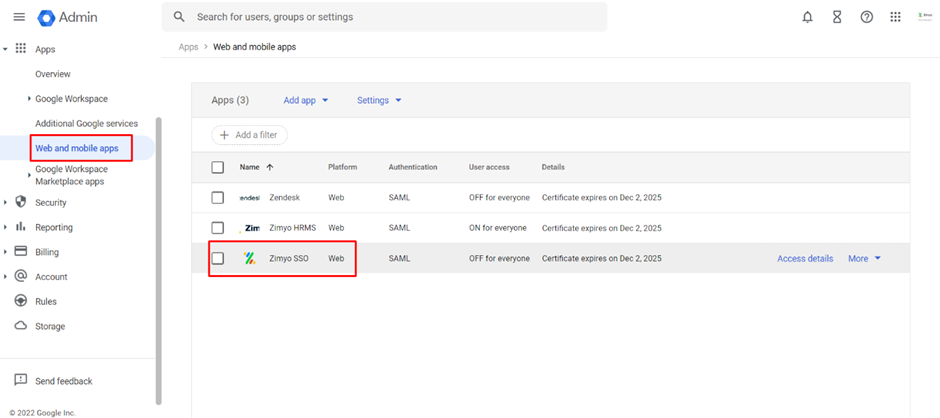
Task: Click the Rules icon in sidebar
Action: (x=20, y=300)
